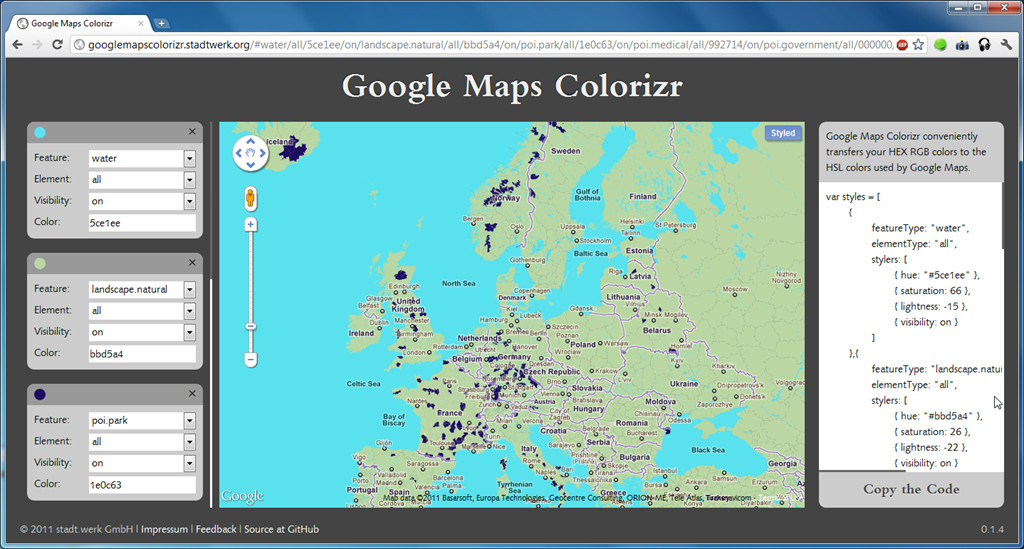The width and height of the screenshot is (1024, 549).
Task: Select the Styled map type button
Action: coord(782,133)
